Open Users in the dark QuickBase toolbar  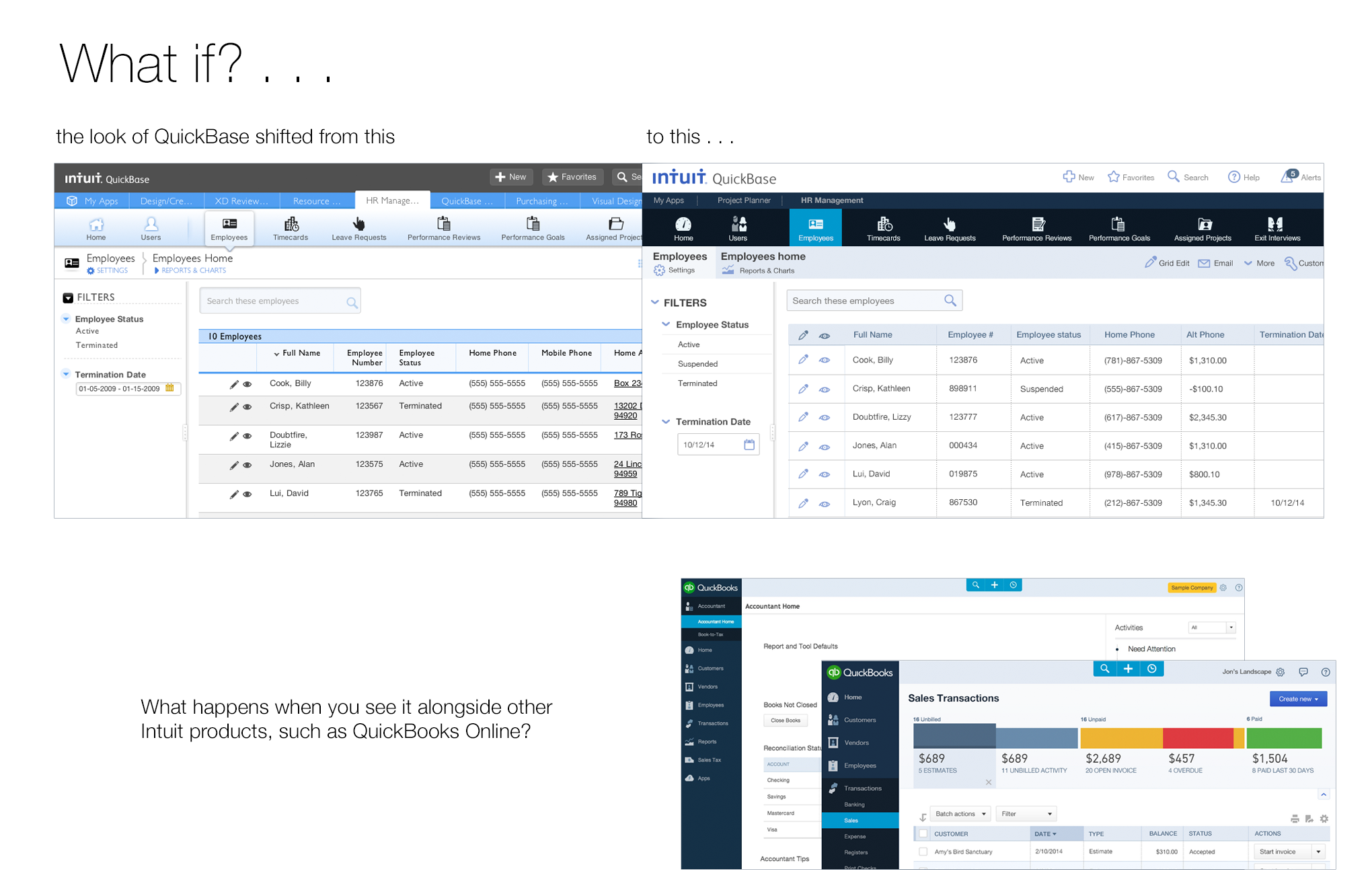coord(738,229)
